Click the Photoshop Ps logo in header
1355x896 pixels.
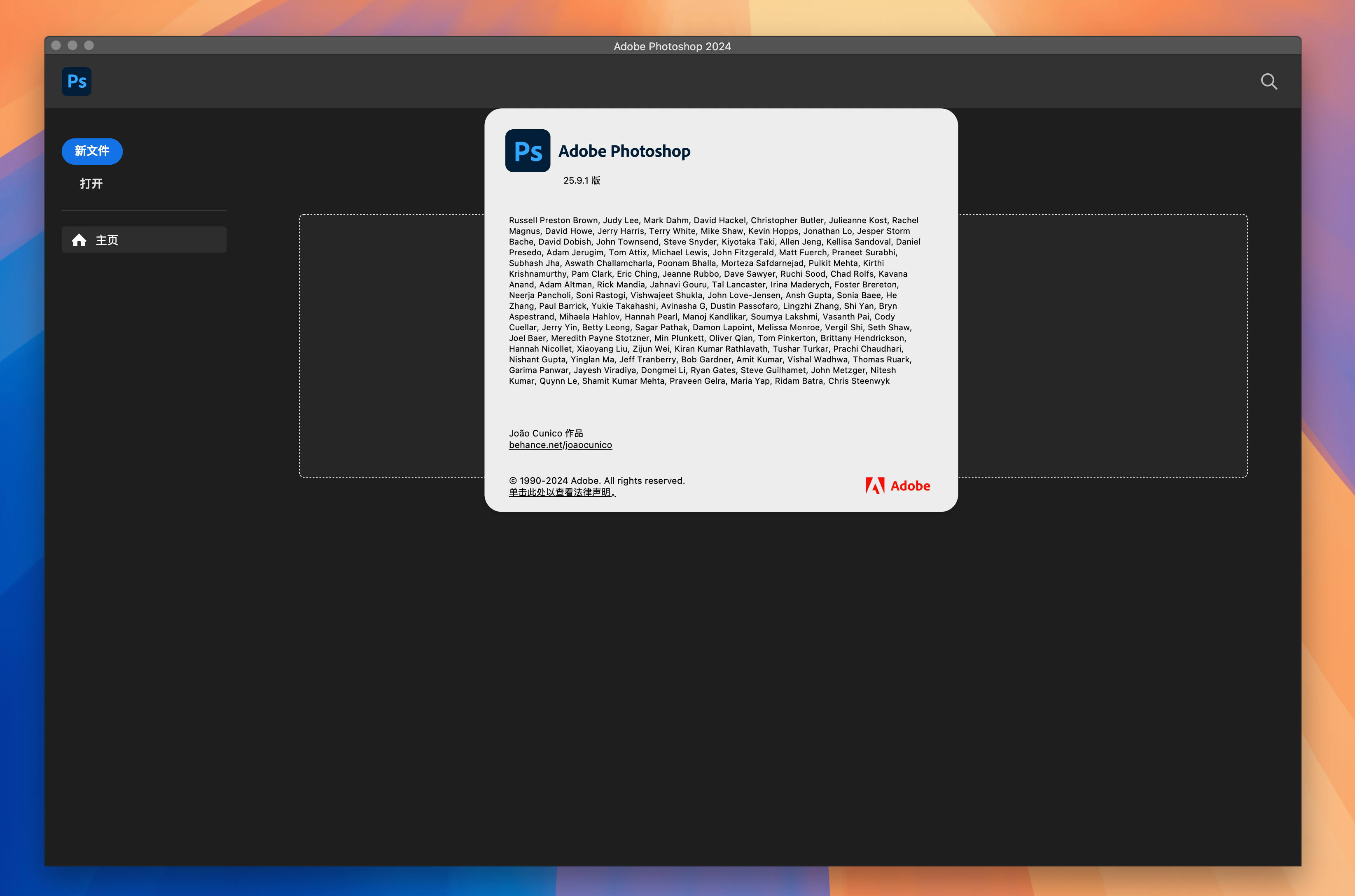pyautogui.click(x=77, y=81)
